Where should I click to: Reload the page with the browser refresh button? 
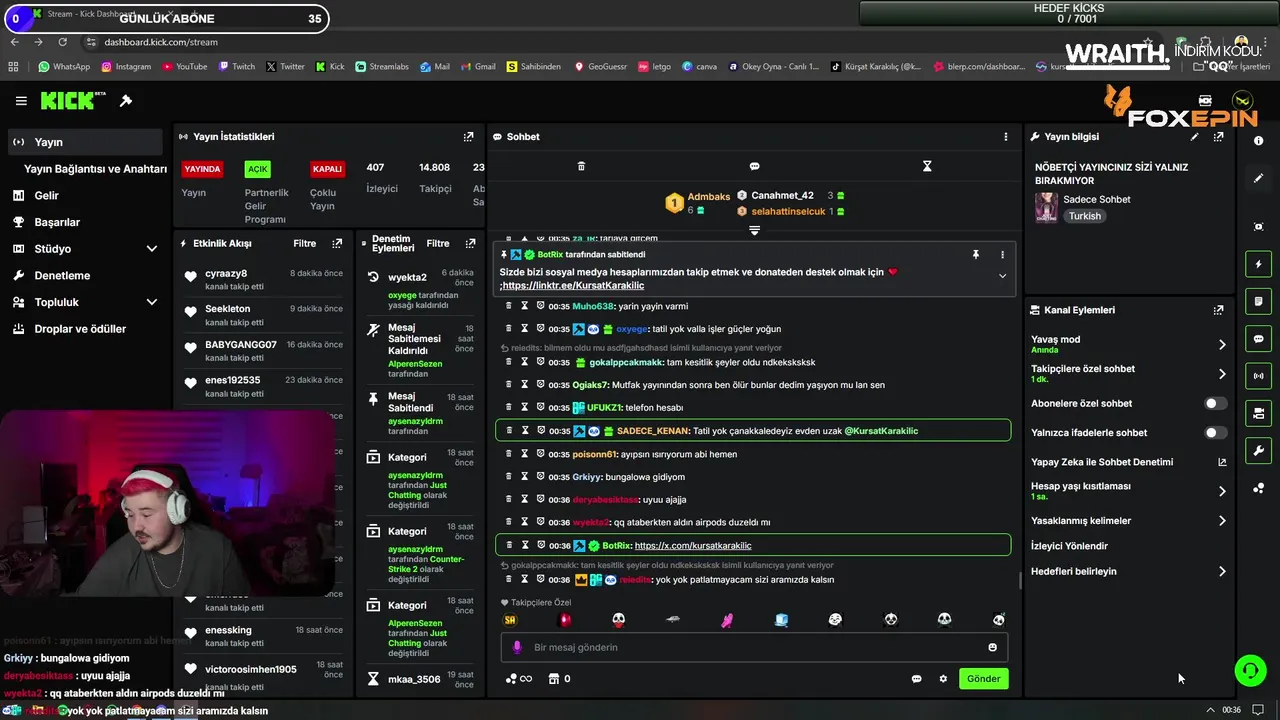[x=62, y=42]
